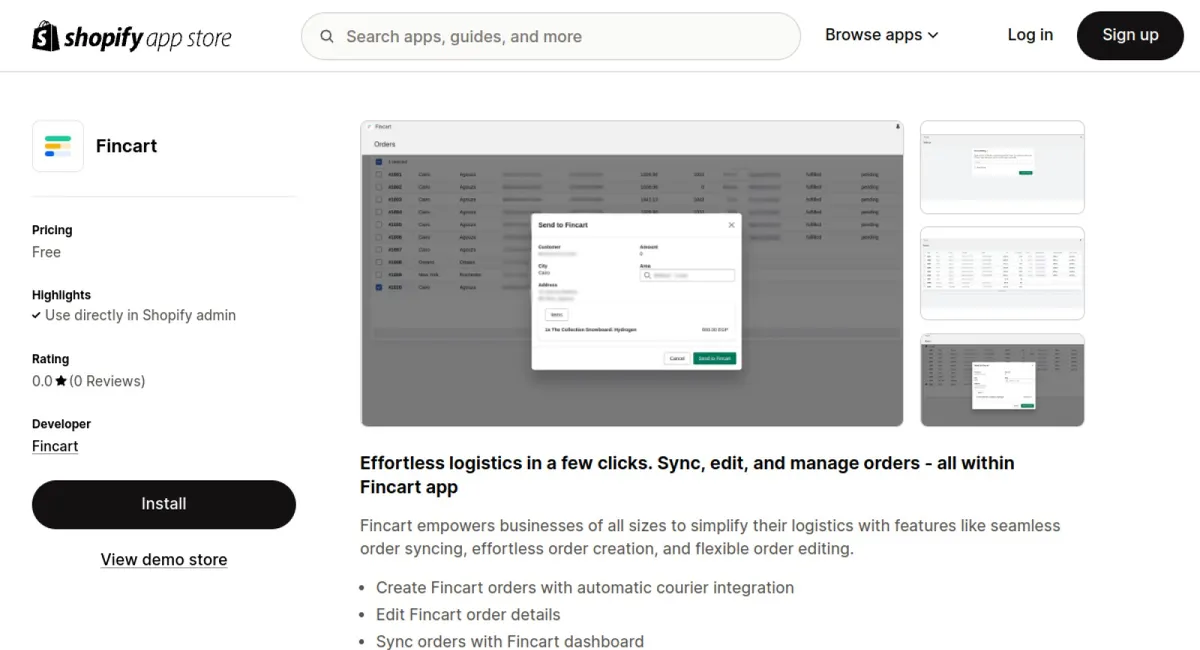Open the first small screenshot thumbnail
Viewport: 1200px width, 650px height.
point(1002,167)
